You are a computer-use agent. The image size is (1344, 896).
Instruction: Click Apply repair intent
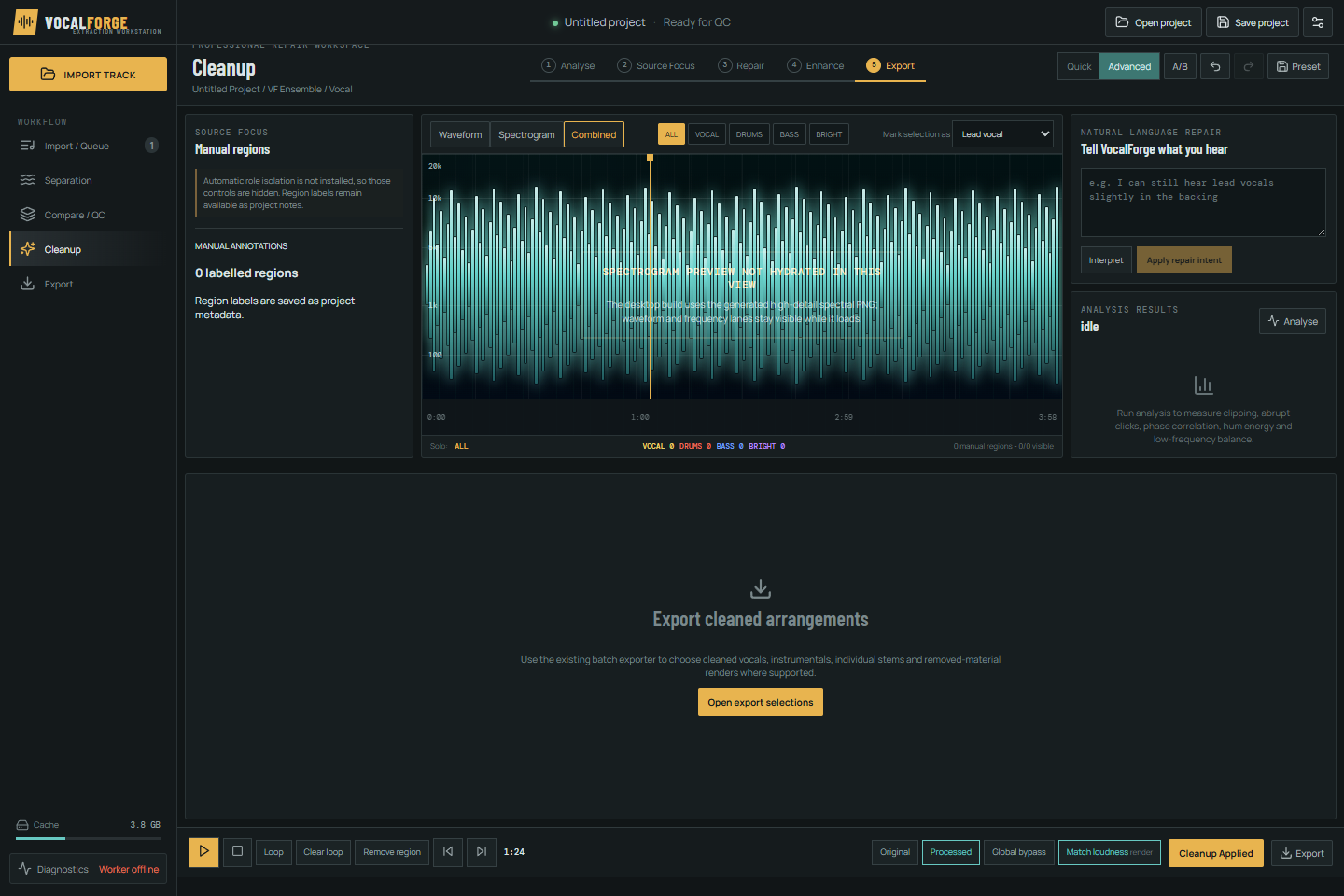click(1184, 260)
